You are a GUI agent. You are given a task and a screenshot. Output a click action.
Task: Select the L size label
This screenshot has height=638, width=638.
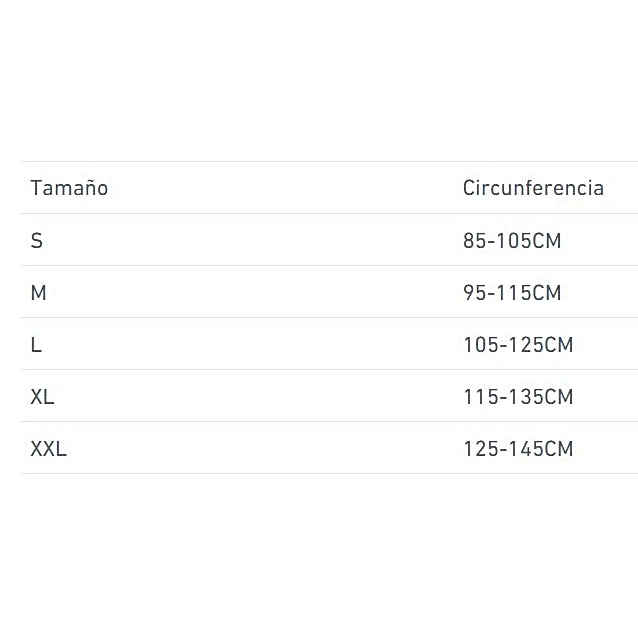coord(36,345)
